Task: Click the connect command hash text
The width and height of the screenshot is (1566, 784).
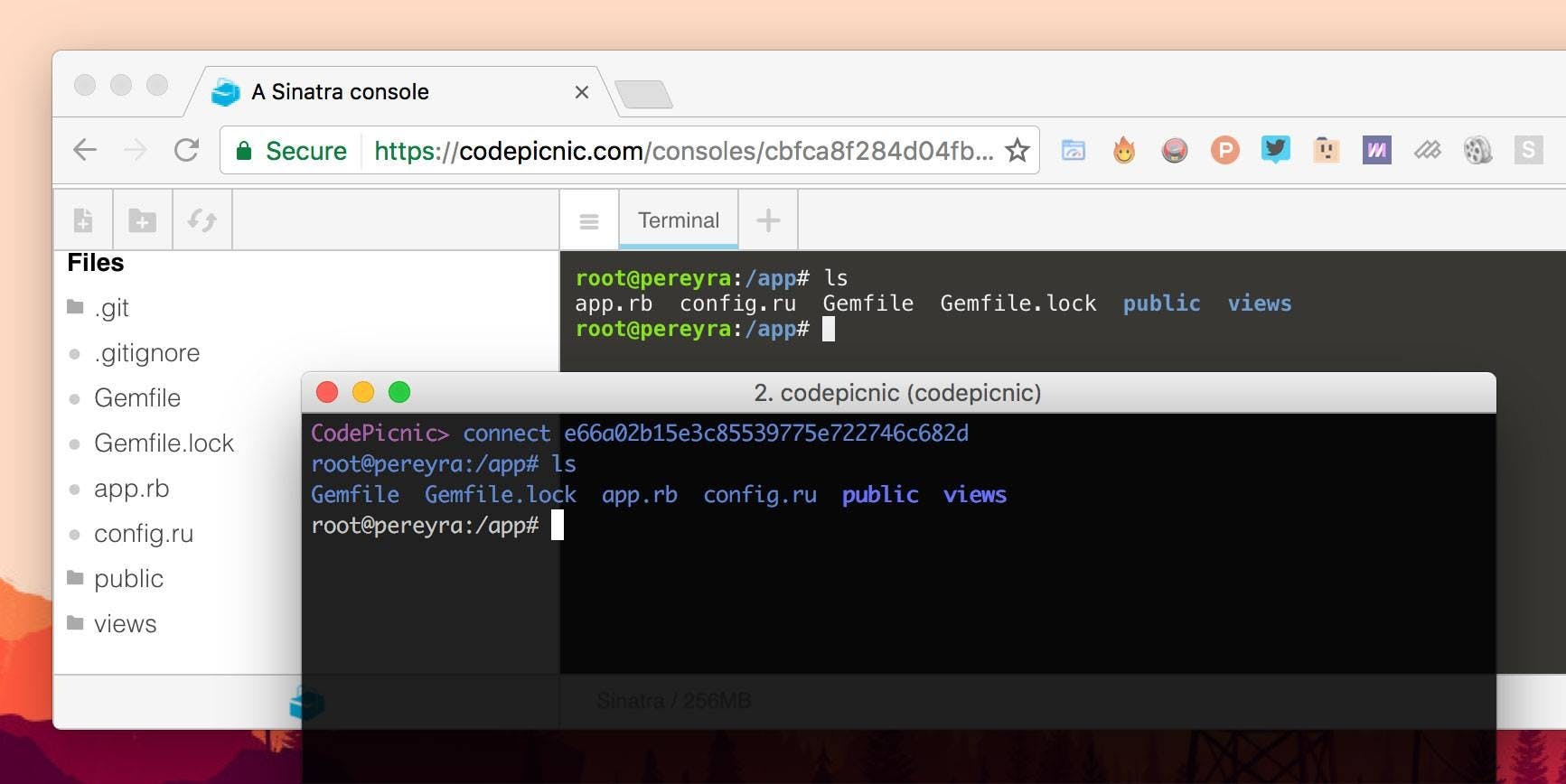Action: point(766,434)
